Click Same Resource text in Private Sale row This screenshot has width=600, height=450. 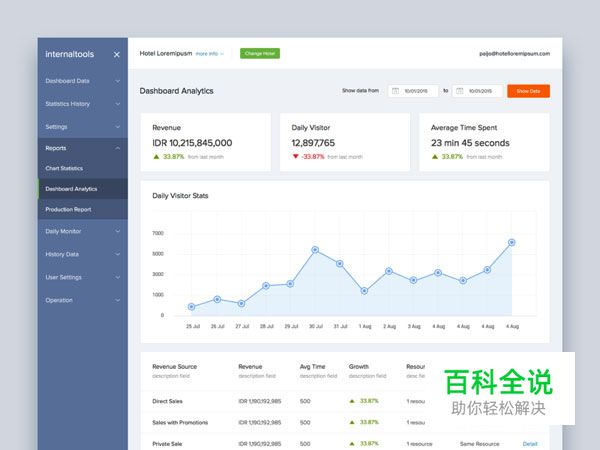[479, 444]
